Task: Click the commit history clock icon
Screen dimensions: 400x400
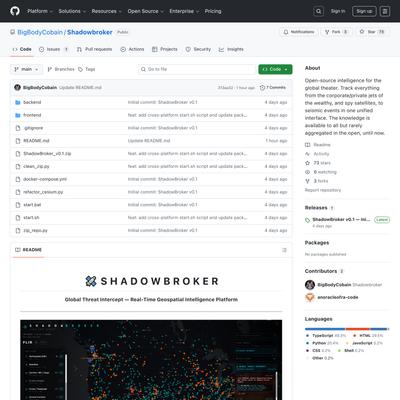Action: coord(262,88)
